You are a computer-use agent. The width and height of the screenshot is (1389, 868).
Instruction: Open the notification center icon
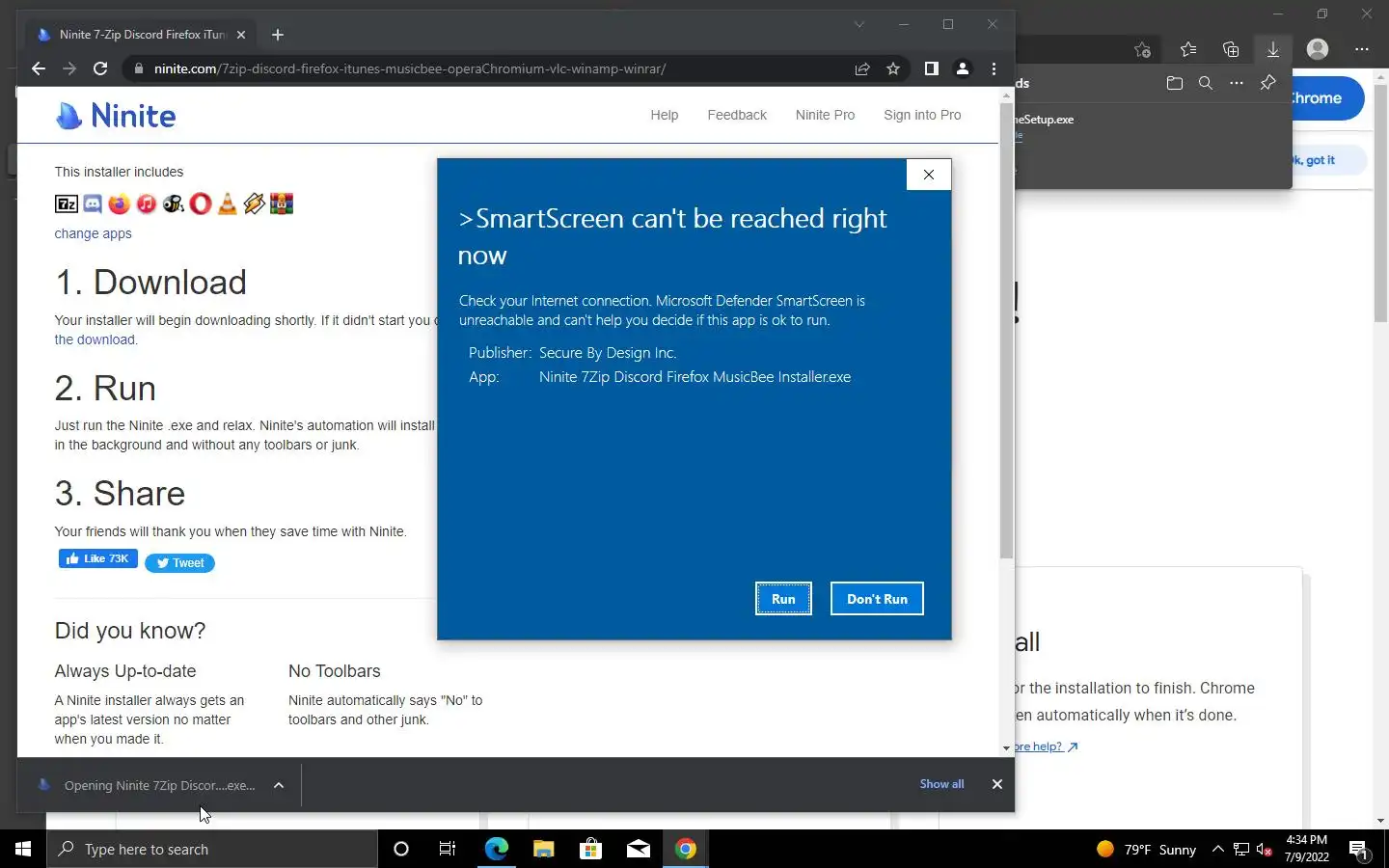point(1359,850)
